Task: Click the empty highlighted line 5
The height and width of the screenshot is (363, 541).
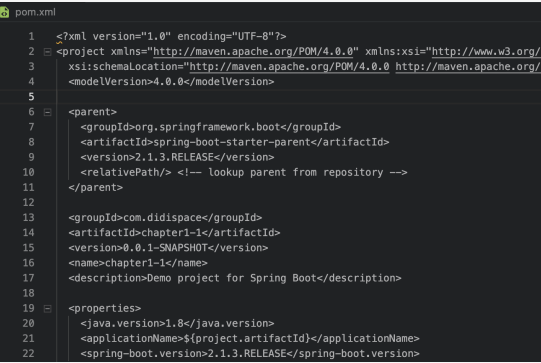Action: tap(297, 97)
